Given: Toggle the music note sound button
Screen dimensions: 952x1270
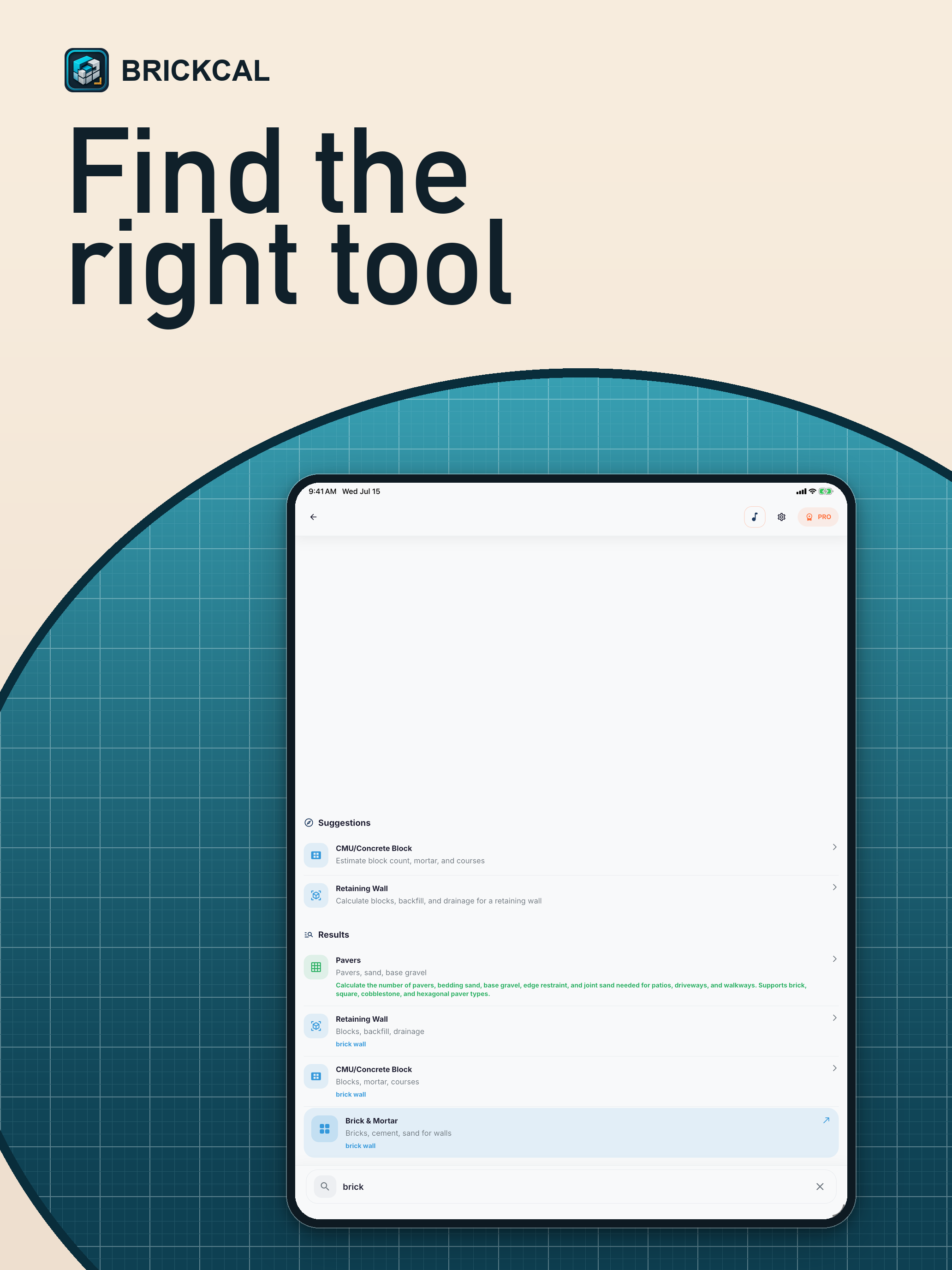Looking at the screenshot, I should tap(755, 517).
